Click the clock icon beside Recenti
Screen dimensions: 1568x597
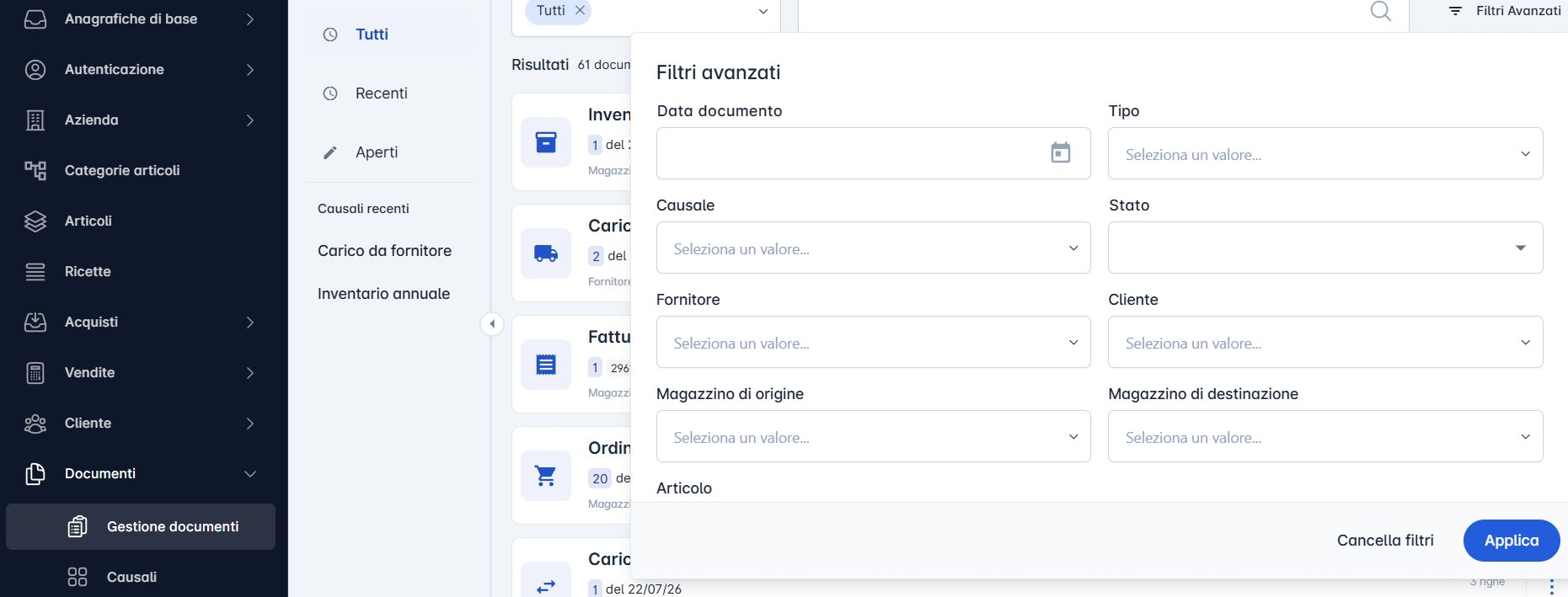pyautogui.click(x=330, y=93)
